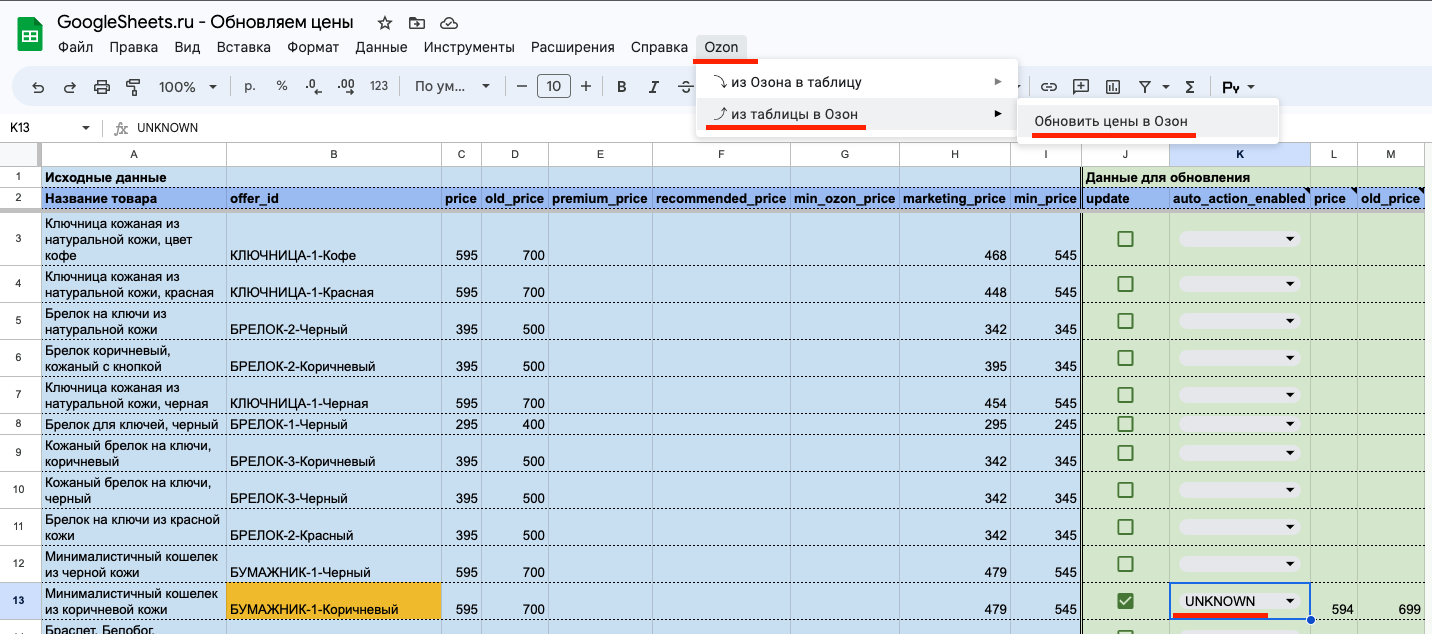Tick the update checkbox for БРЕЛОК-2-Коричневый row

point(1125,358)
